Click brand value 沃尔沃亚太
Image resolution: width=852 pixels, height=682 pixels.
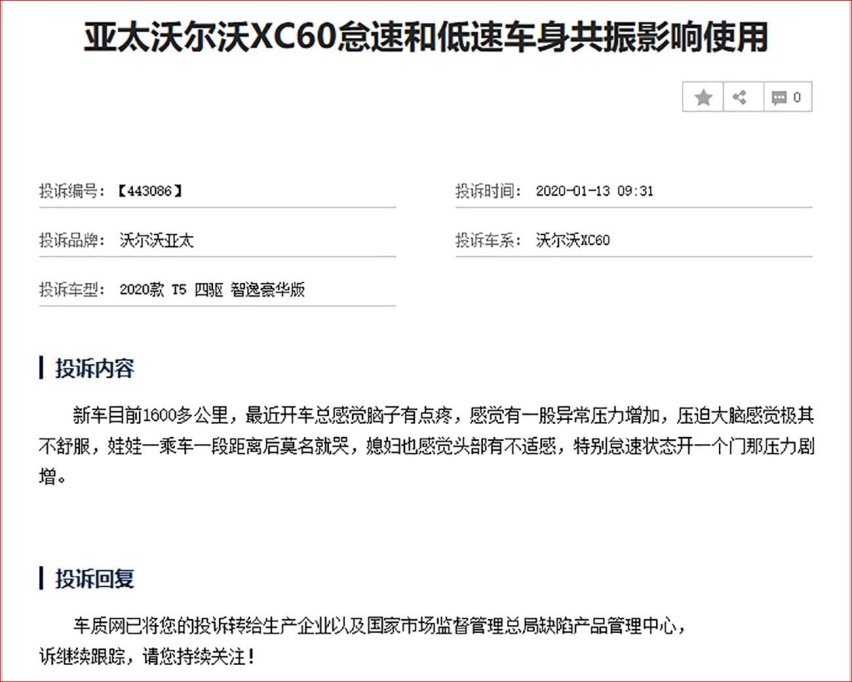tap(156, 240)
